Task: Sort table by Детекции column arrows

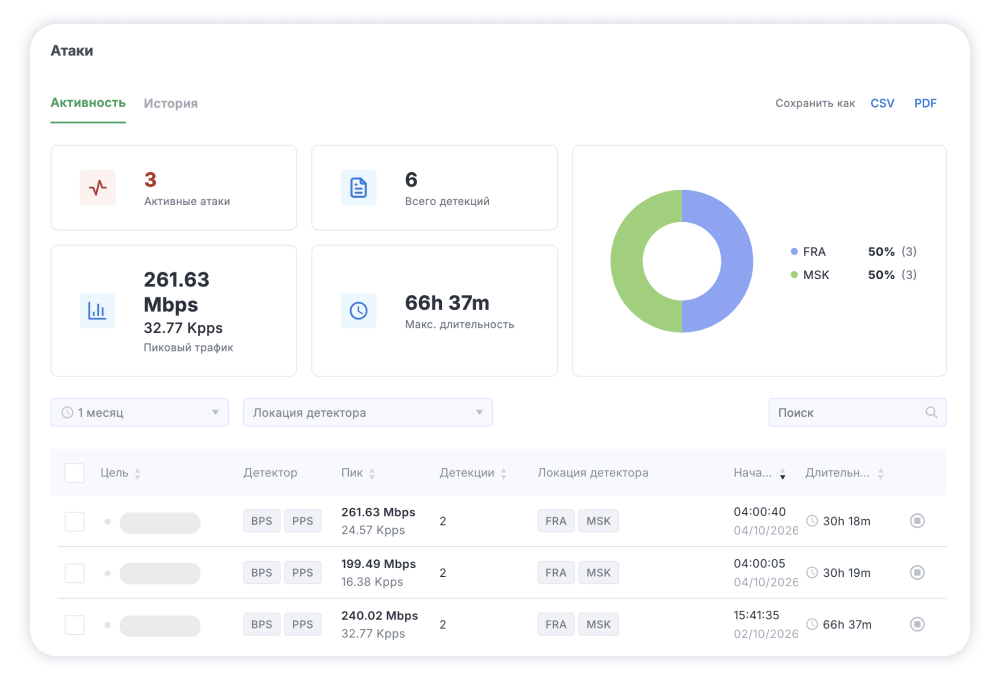Action: (504, 473)
